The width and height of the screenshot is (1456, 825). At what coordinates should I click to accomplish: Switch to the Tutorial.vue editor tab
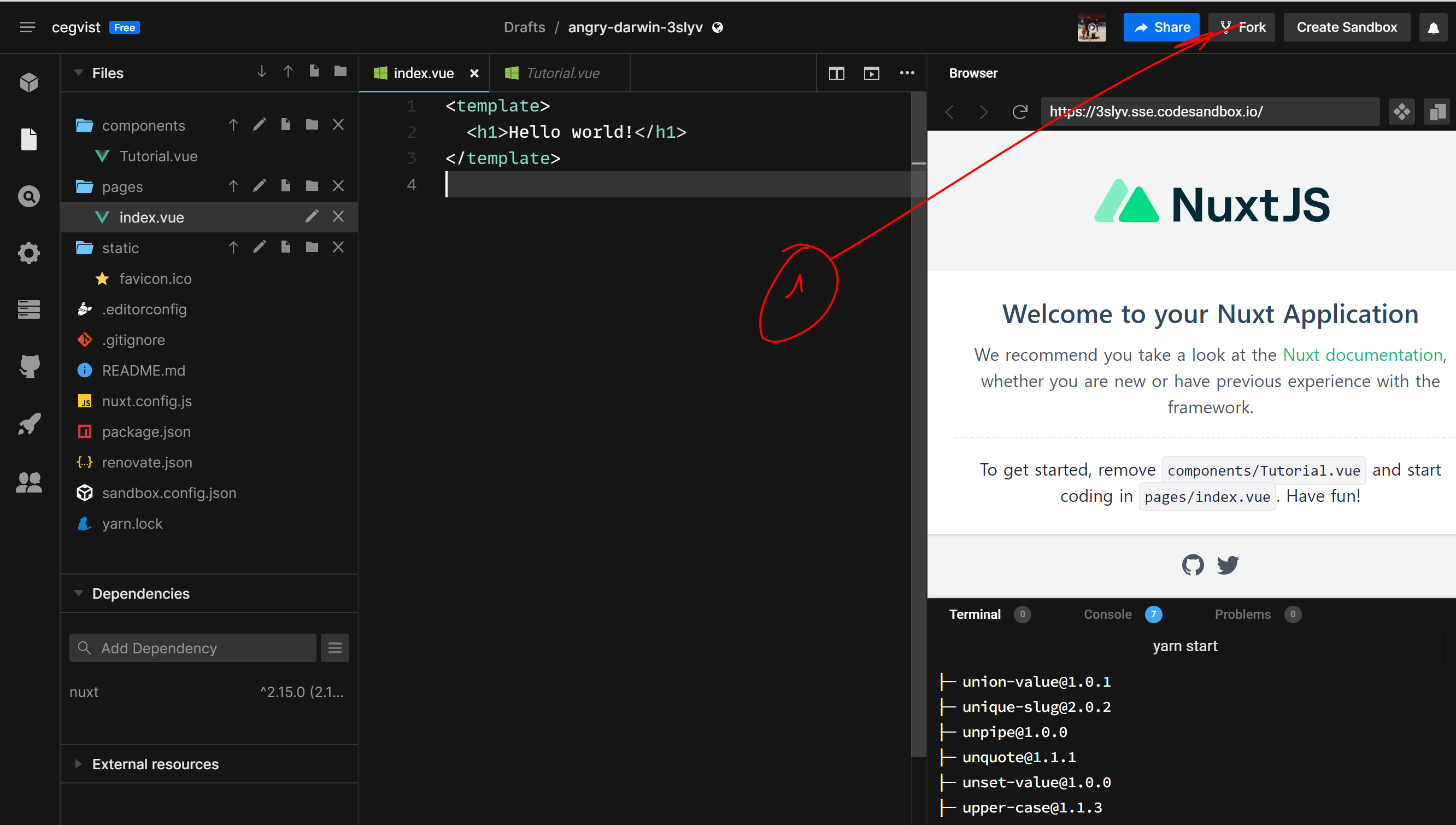coord(560,73)
